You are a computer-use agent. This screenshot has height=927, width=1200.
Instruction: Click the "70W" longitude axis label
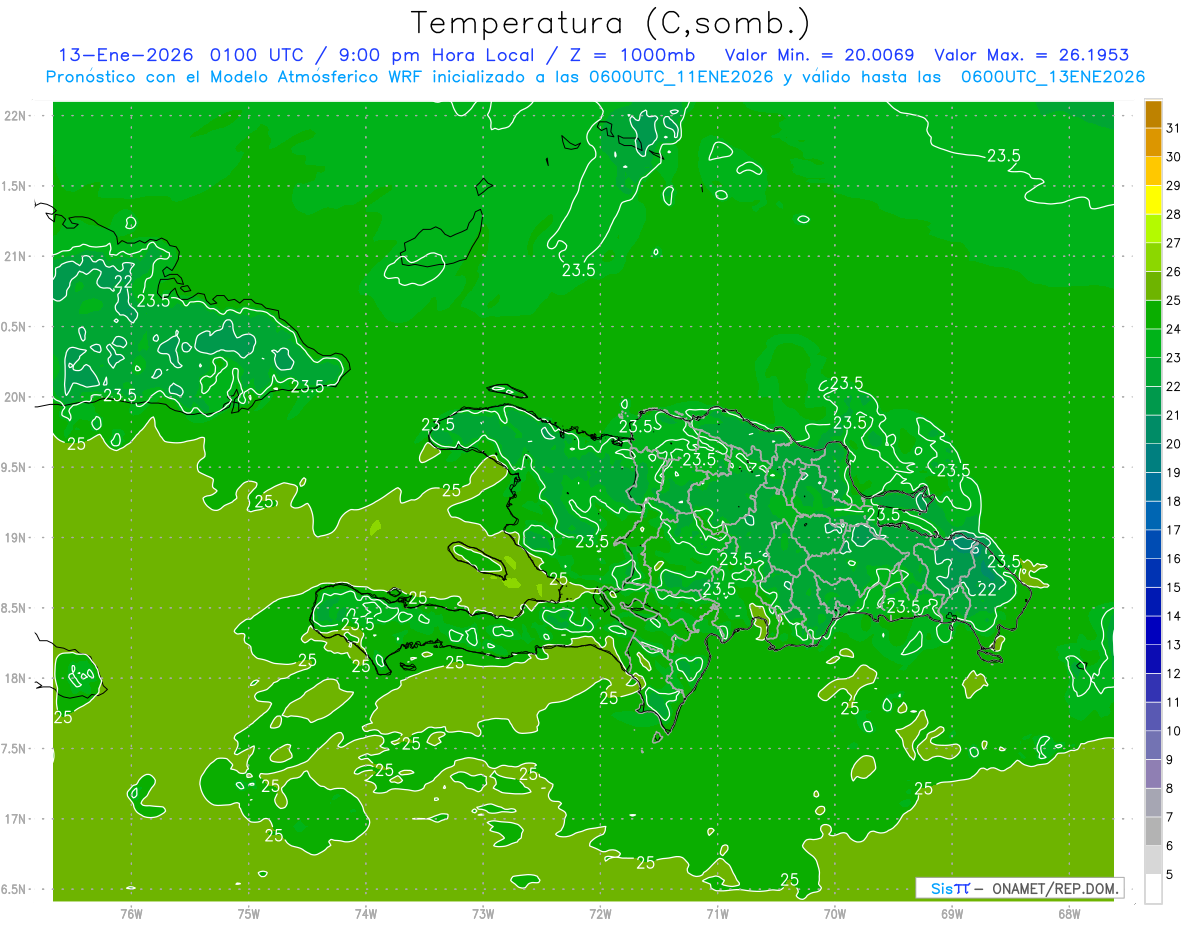[835, 913]
